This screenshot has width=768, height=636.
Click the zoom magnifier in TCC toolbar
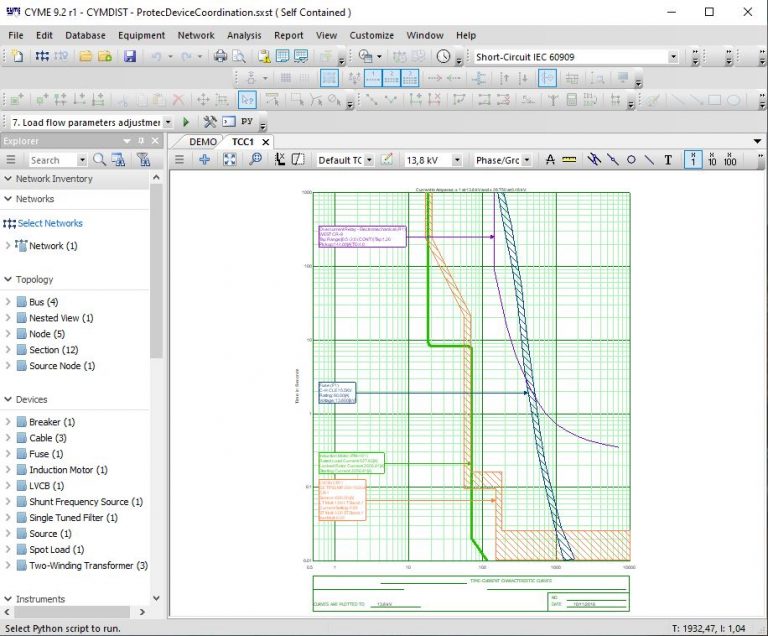click(x=256, y=160)
